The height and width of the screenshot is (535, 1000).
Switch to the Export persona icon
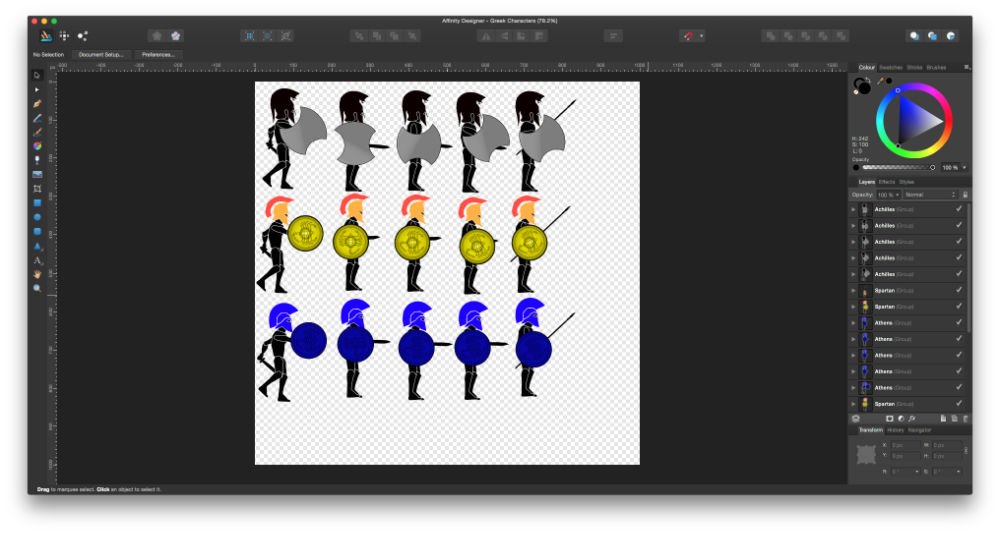(81, 35)
